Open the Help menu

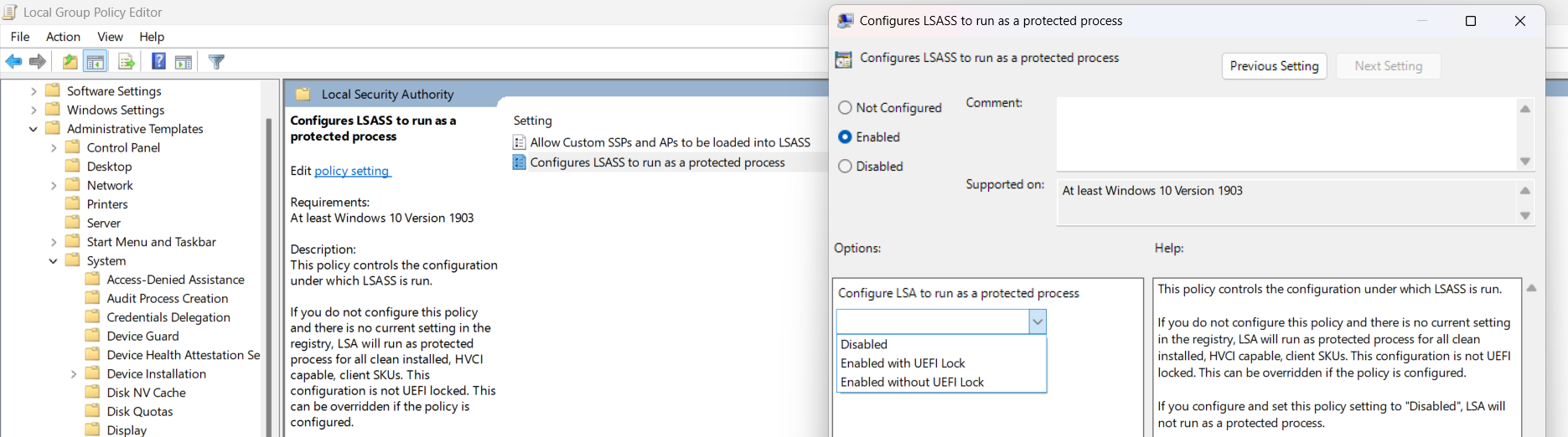(x=152, y=36)
